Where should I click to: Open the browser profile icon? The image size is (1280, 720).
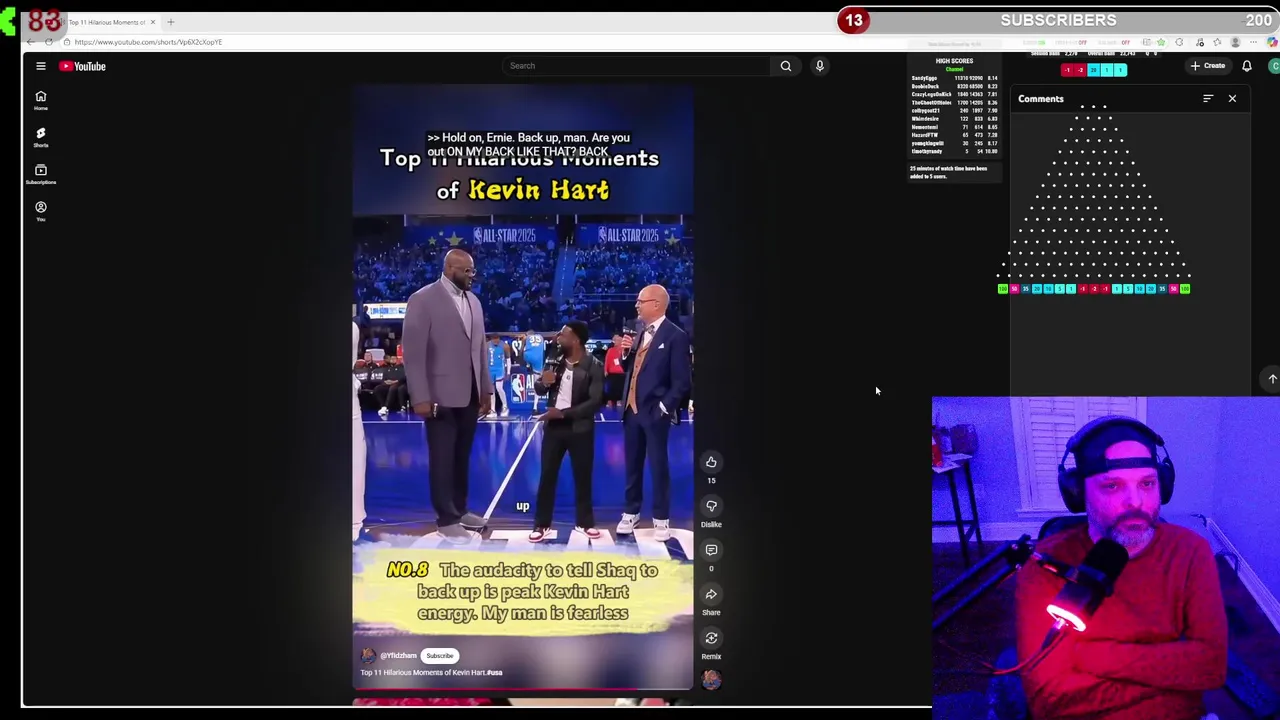1236,42
